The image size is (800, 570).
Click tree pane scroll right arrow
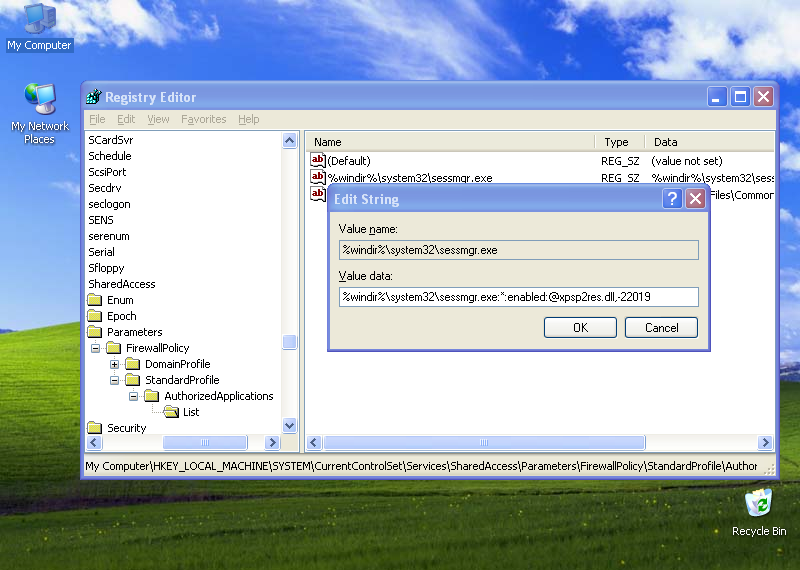point(272,442)
